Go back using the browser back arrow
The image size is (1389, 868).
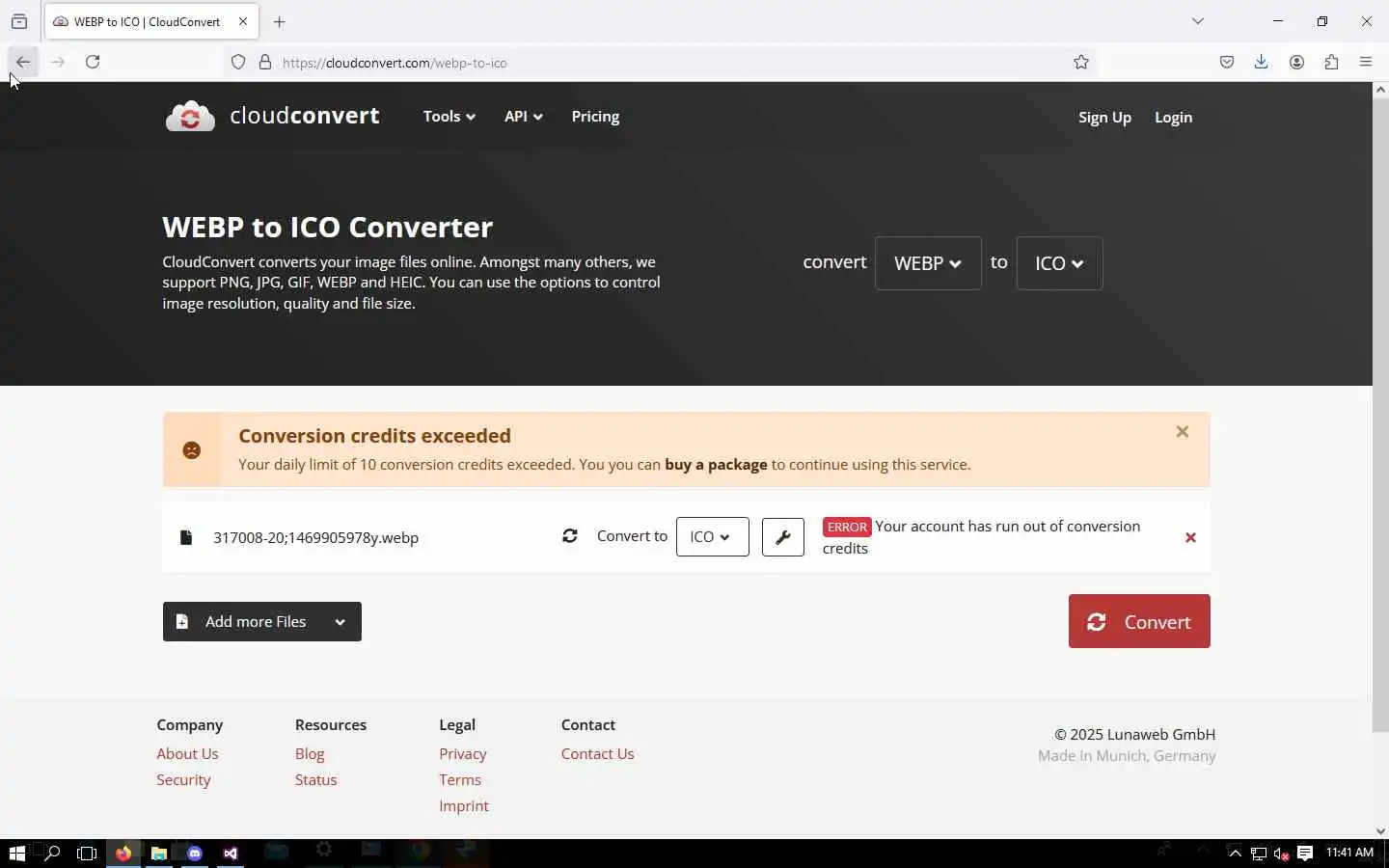pos(22,62)
